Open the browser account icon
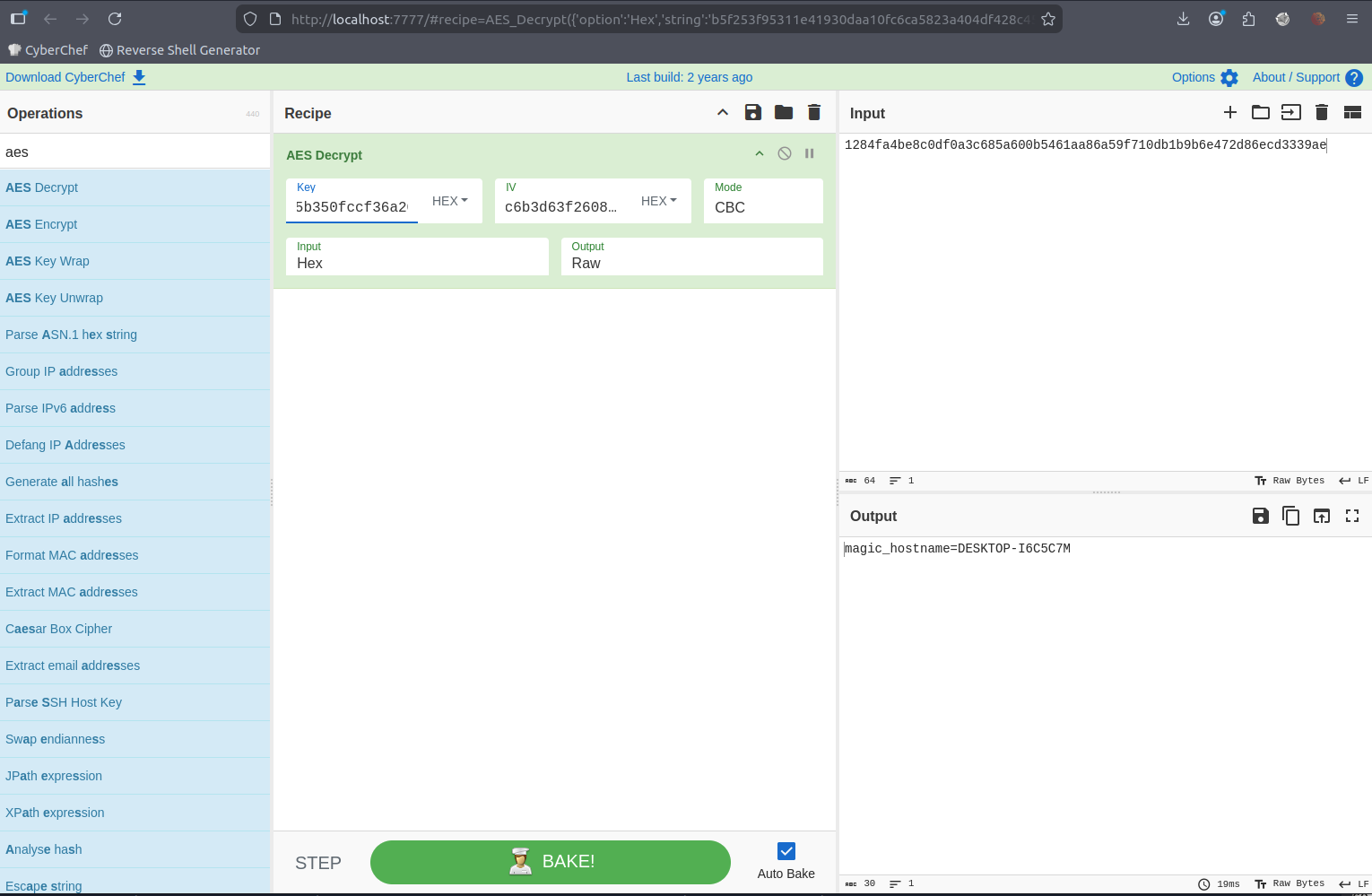Image resolution: width=1372 pixels, height=896 pixels. pyautogui.click(x=1216, y=19)
